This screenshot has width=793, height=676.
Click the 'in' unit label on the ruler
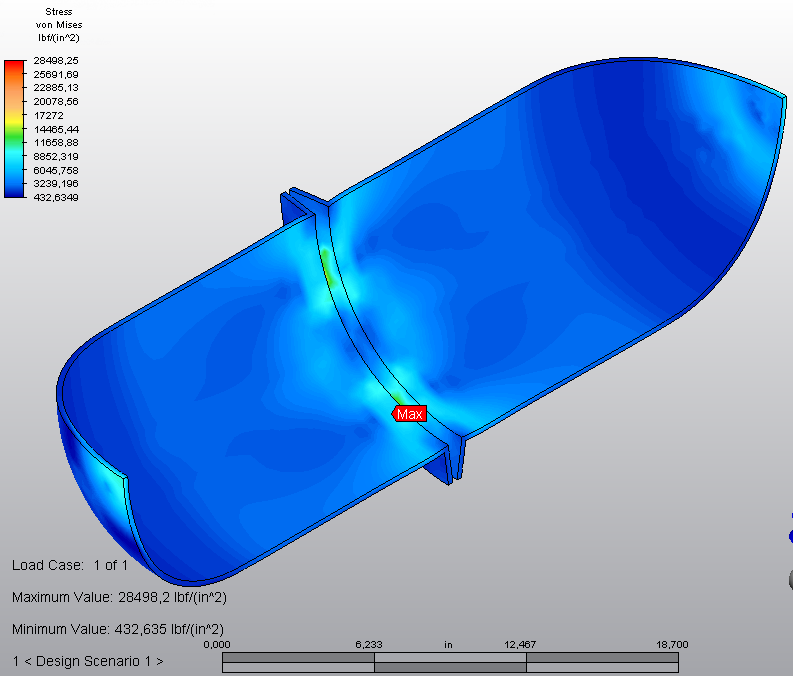click(448, 645)
